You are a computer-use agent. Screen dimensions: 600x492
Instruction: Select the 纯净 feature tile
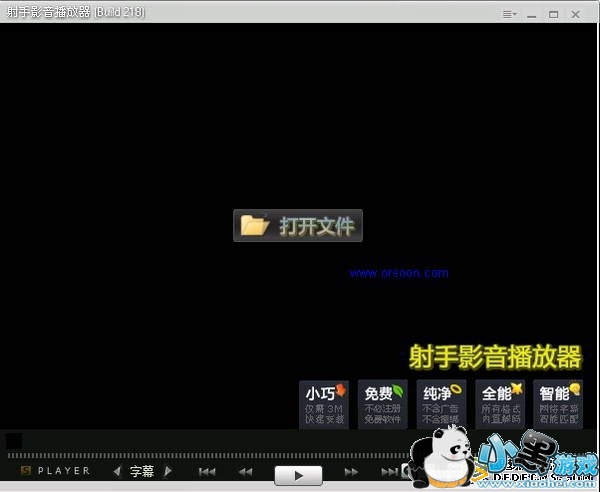(441, 404)
